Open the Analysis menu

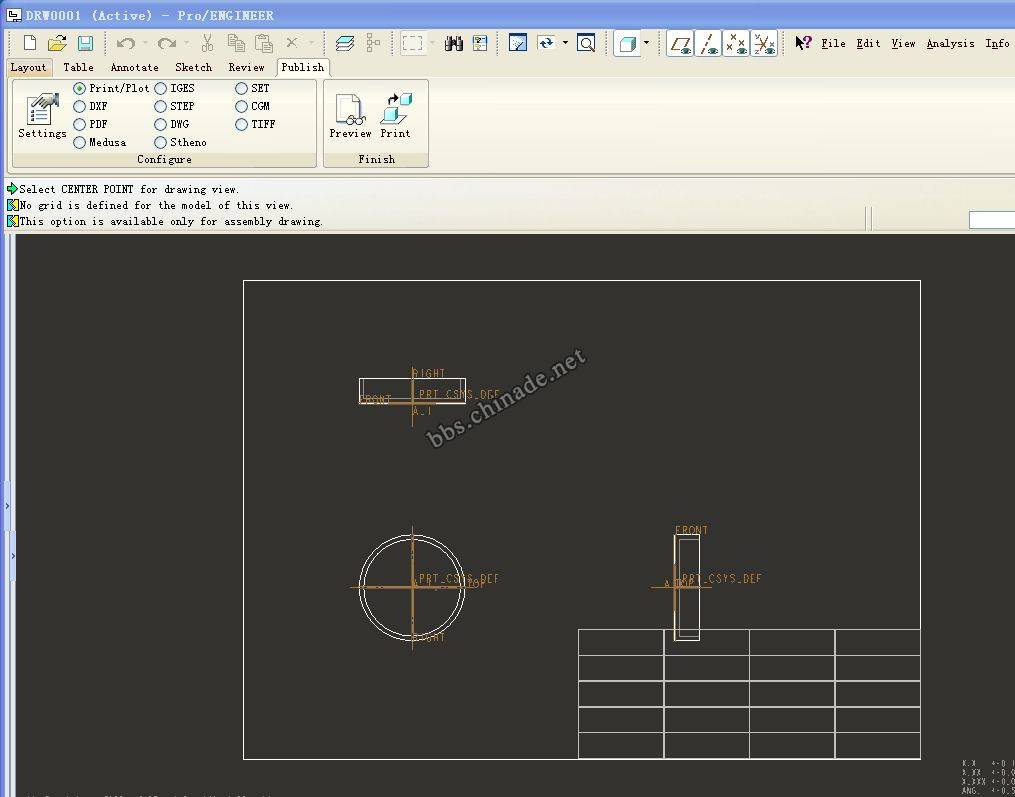950,43
